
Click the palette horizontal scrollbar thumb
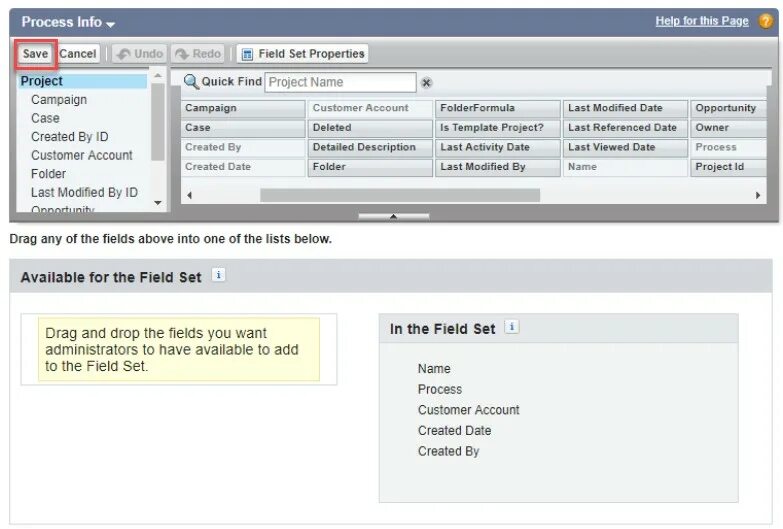400,195
